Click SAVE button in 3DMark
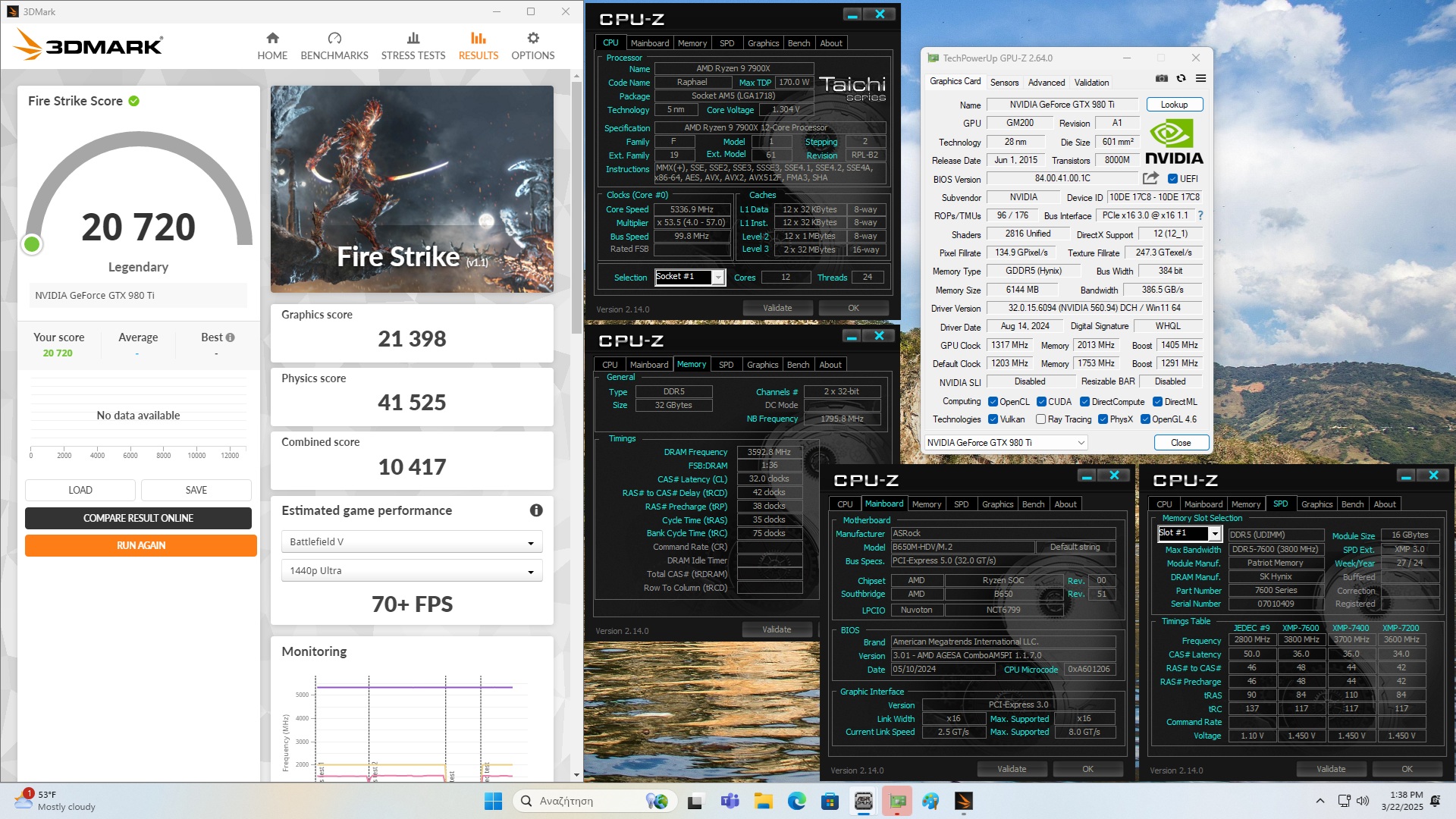The width and height of the screenshot is (1456, 819). tap(196, 490)
